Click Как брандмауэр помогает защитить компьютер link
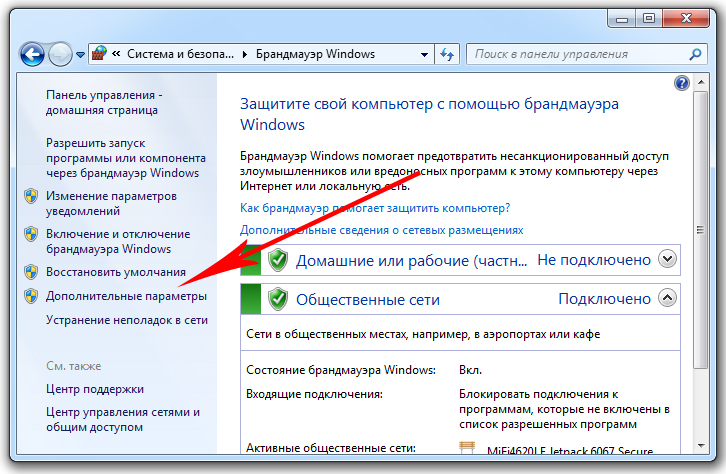This screenshot has width=726, height=474. tap(375, 207)
